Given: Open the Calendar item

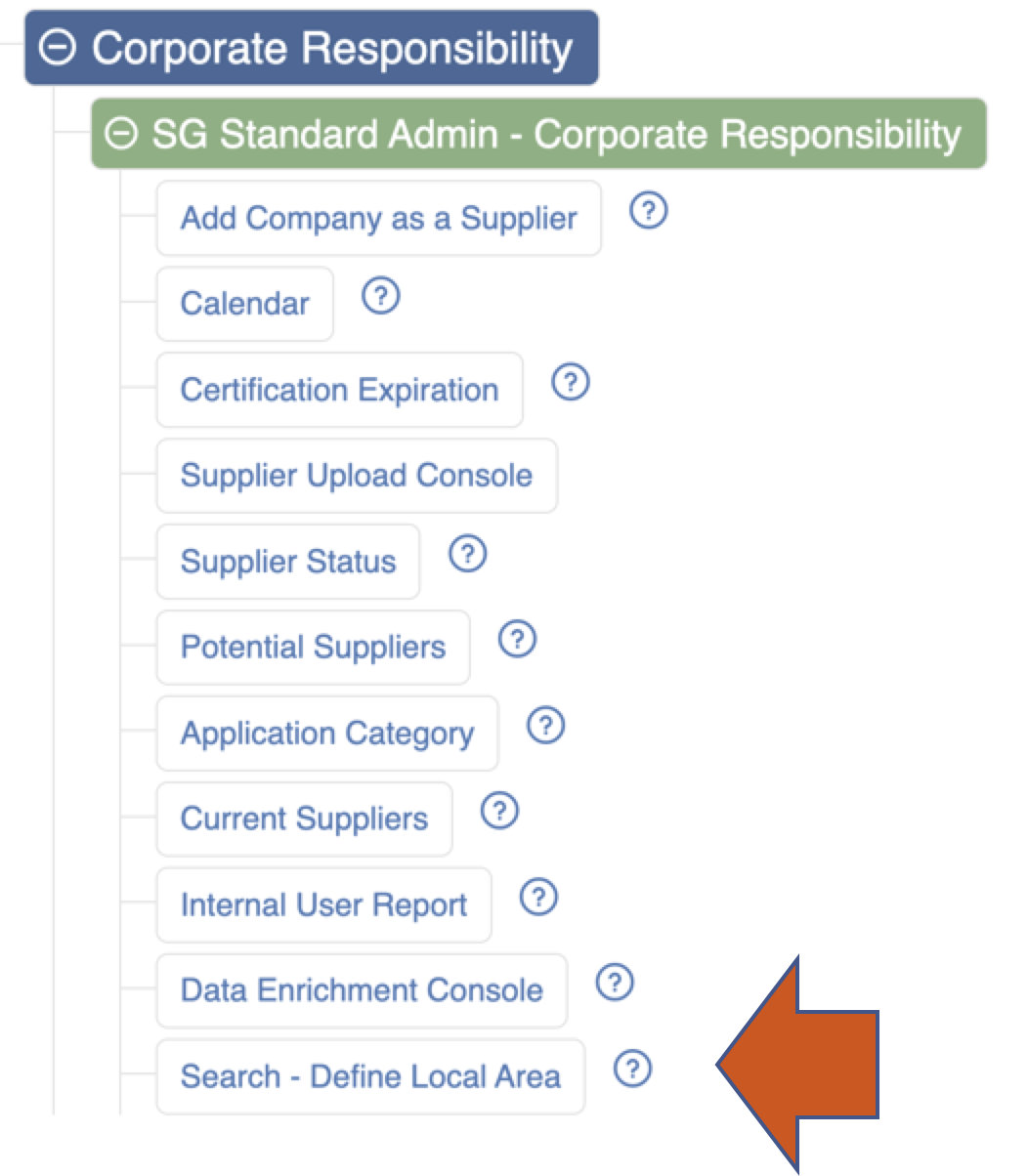Looking at the screenshot, I should point(244,304).
